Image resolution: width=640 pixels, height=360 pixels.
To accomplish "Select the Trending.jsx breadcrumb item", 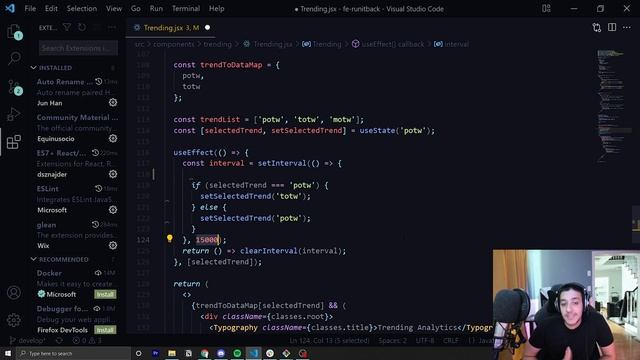I will 268,44.
